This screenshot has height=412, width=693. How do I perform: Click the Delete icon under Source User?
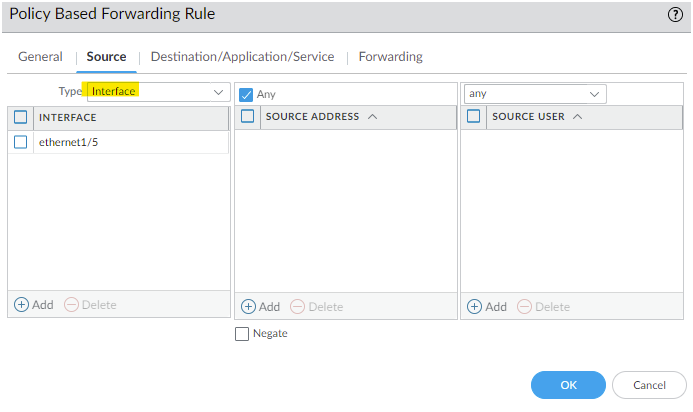523,306
